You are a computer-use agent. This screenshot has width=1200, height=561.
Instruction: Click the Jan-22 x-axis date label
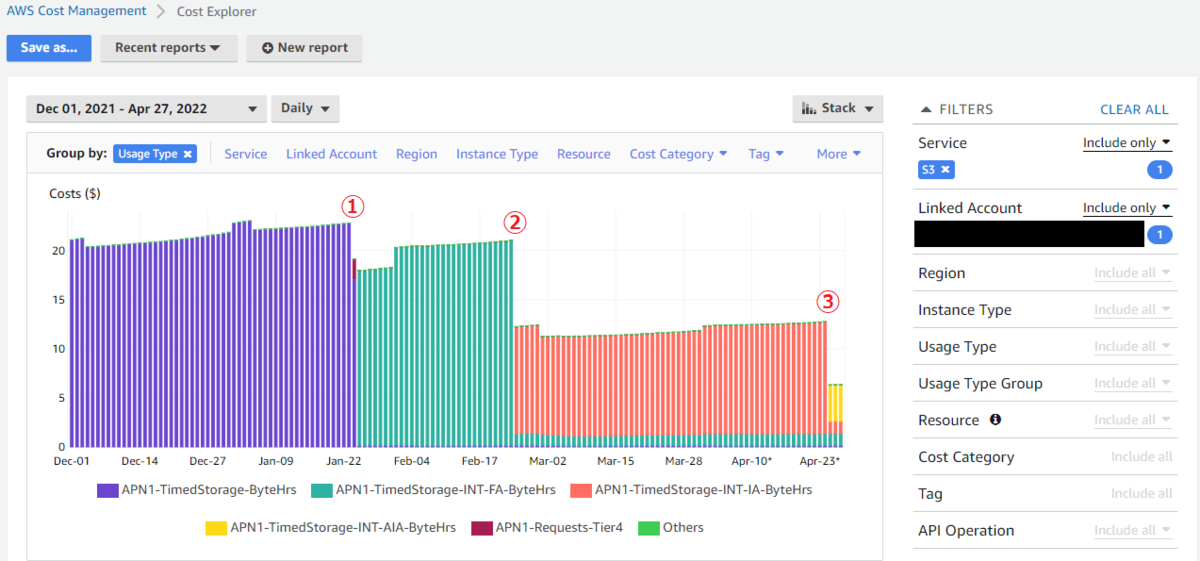[343, 461]
